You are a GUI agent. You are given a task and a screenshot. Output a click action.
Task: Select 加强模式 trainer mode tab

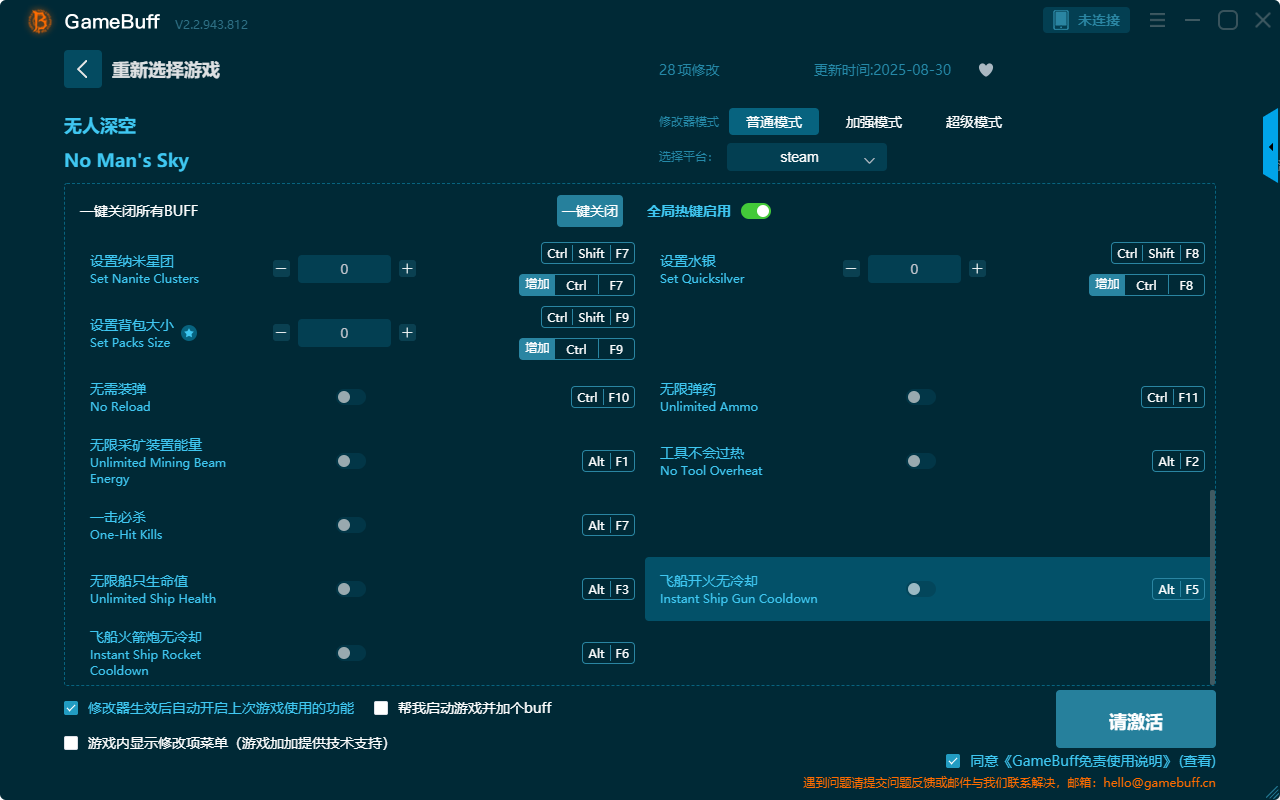(x=874, y=122)
